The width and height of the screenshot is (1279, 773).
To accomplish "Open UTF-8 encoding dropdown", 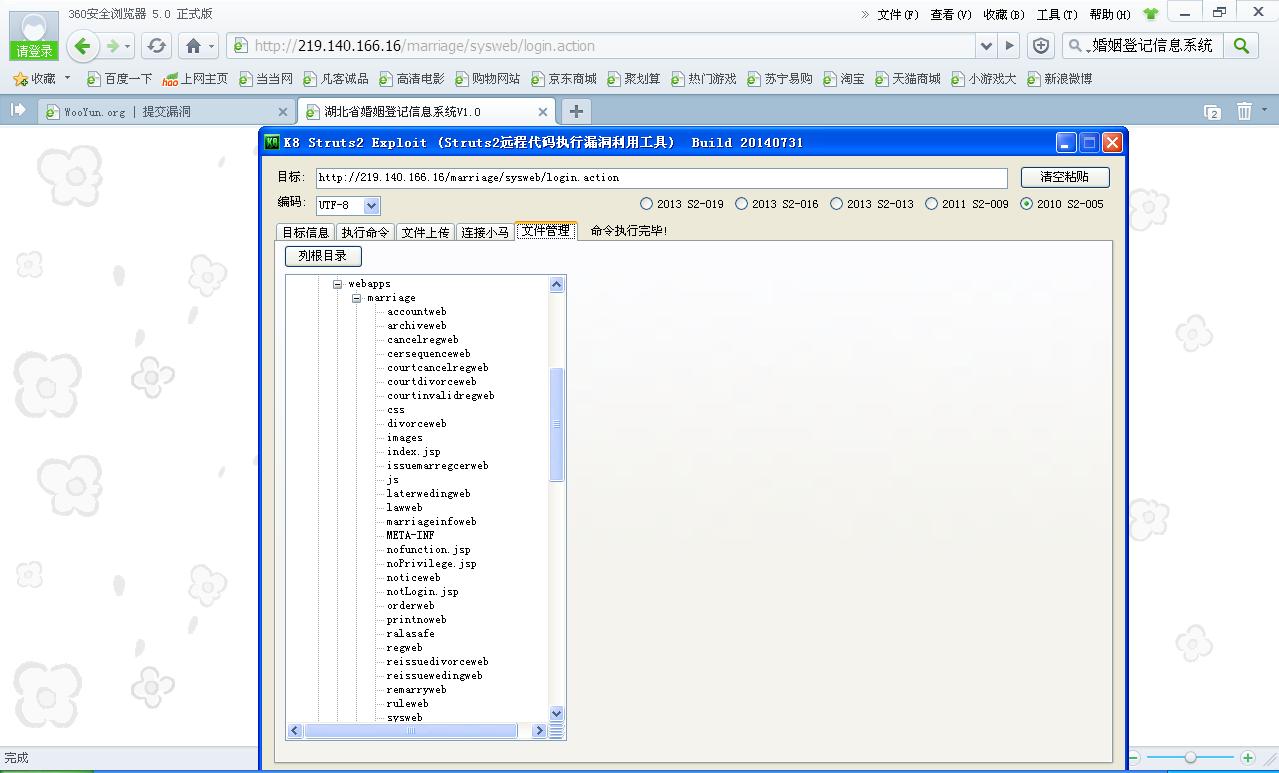I will (371, 205).
